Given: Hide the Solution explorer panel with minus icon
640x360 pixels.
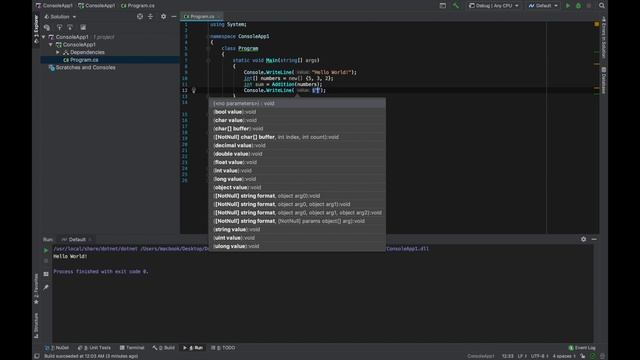Looking at the screenshot, I should pos(174,16).
